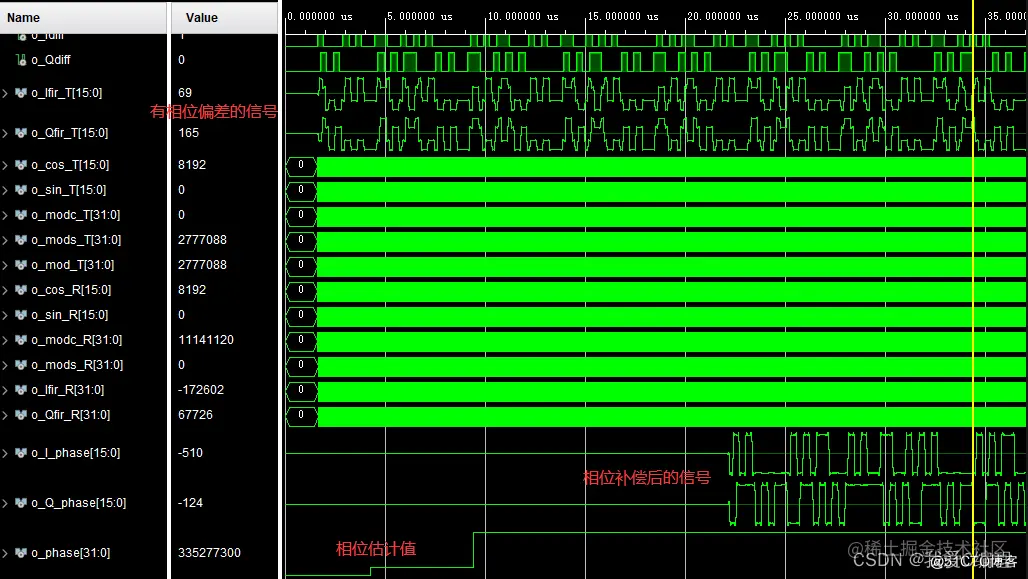Click the bus icon of o_Ifir_R[31:0]
This screenshot has height=579, width=1028.
21,390
